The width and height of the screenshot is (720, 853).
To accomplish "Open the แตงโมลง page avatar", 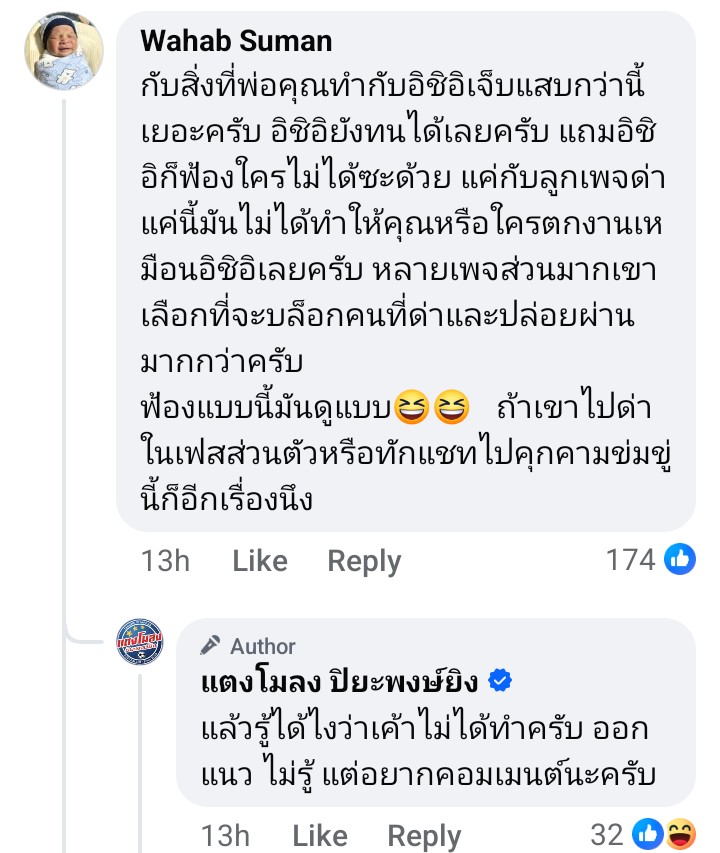I will click(x=140, y=642).
